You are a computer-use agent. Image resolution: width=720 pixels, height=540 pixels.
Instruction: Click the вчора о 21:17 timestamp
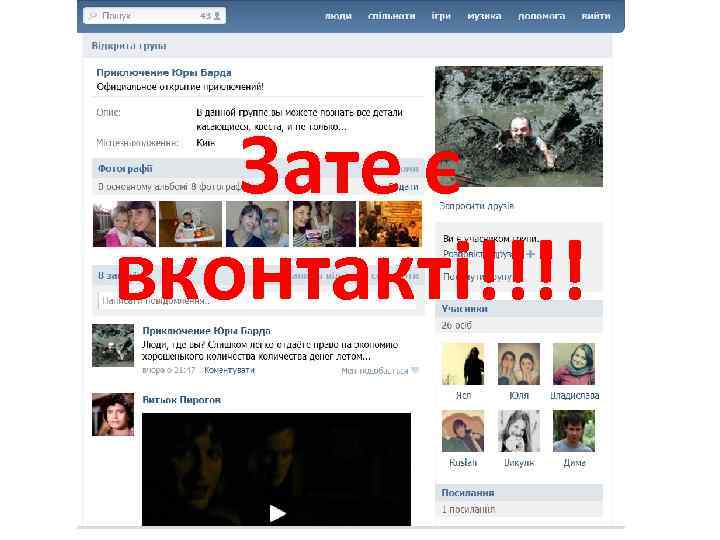click(x=169, y=370)
